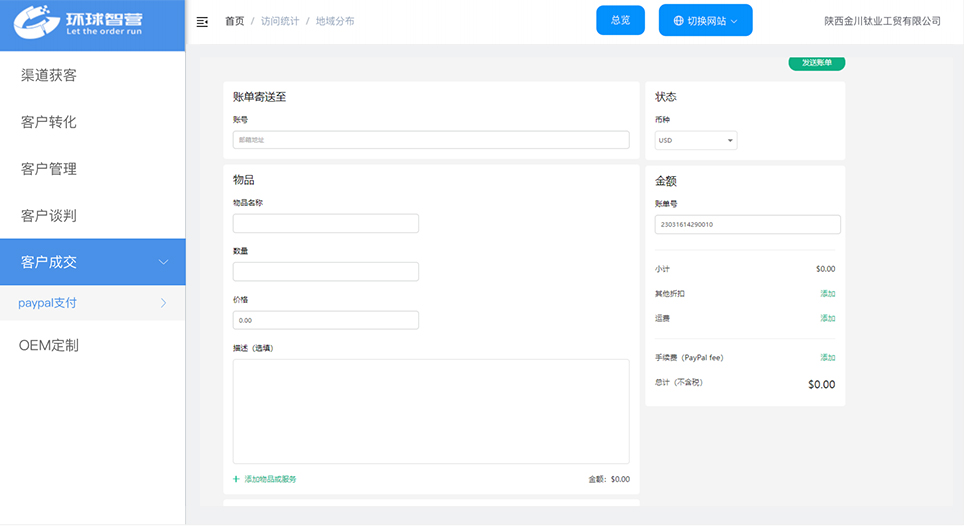The height and width of the screenshot is (526, 964).
Task: Select 客户转化 in the sidebar
Action: [49, 122]
